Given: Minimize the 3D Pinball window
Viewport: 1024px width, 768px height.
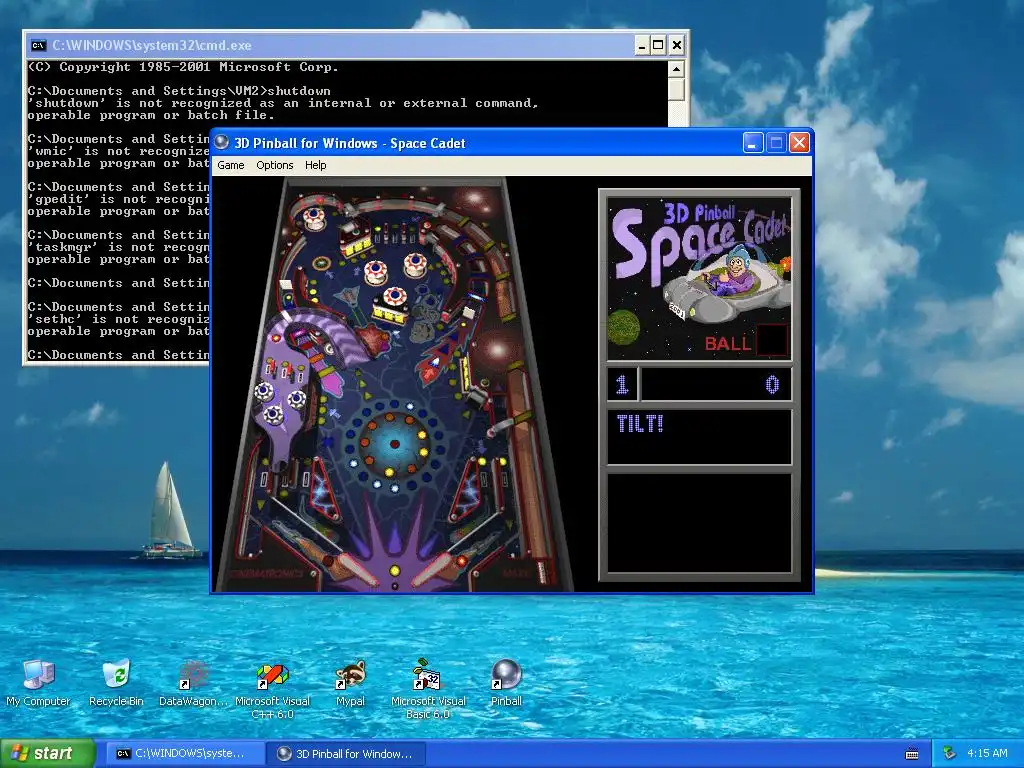Looking at the screenshot, I should pyautogui.click(x=753, y=142).
